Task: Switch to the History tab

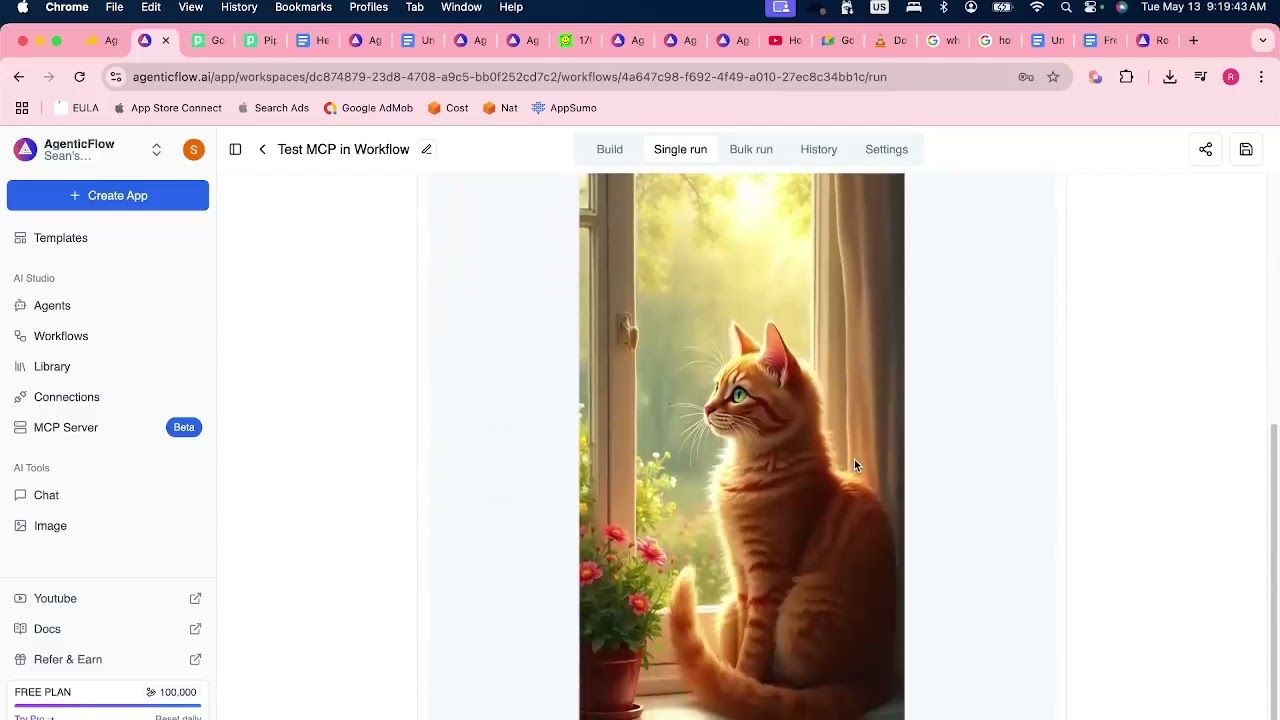Action: [x=818, y=149]
